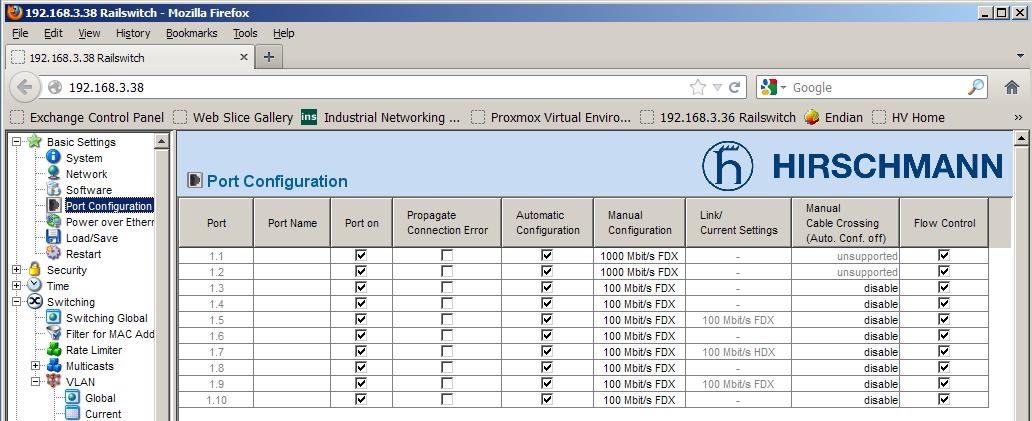Image resolution: width=1032 pixels, height=421 pixels.
Task: Open Endian bookmark
Action: point(834,118)
